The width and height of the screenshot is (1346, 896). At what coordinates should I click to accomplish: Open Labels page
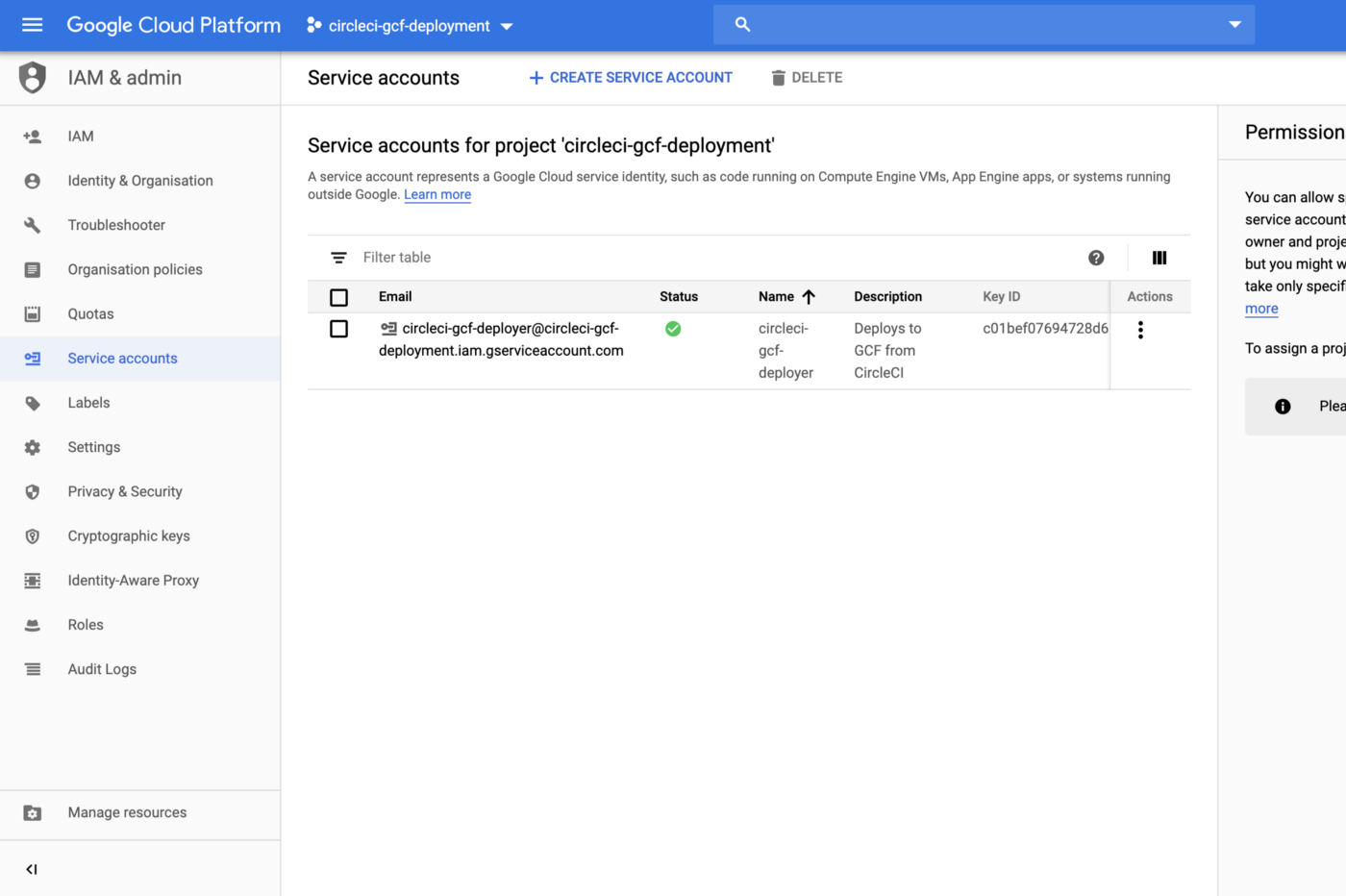(88, 403)
